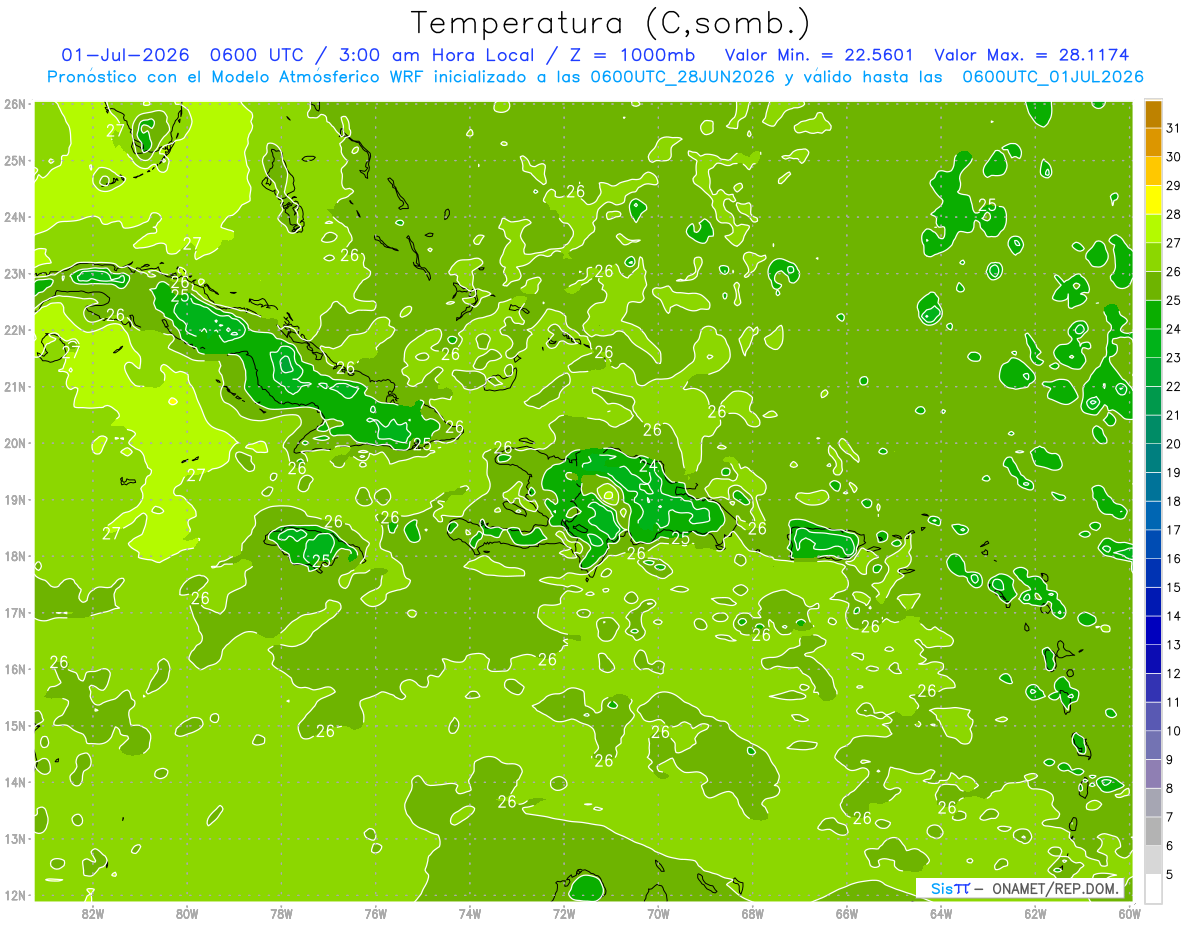
Task: Click 'Valor Max. = 28.1174'
Action: tap(1032, 54)
